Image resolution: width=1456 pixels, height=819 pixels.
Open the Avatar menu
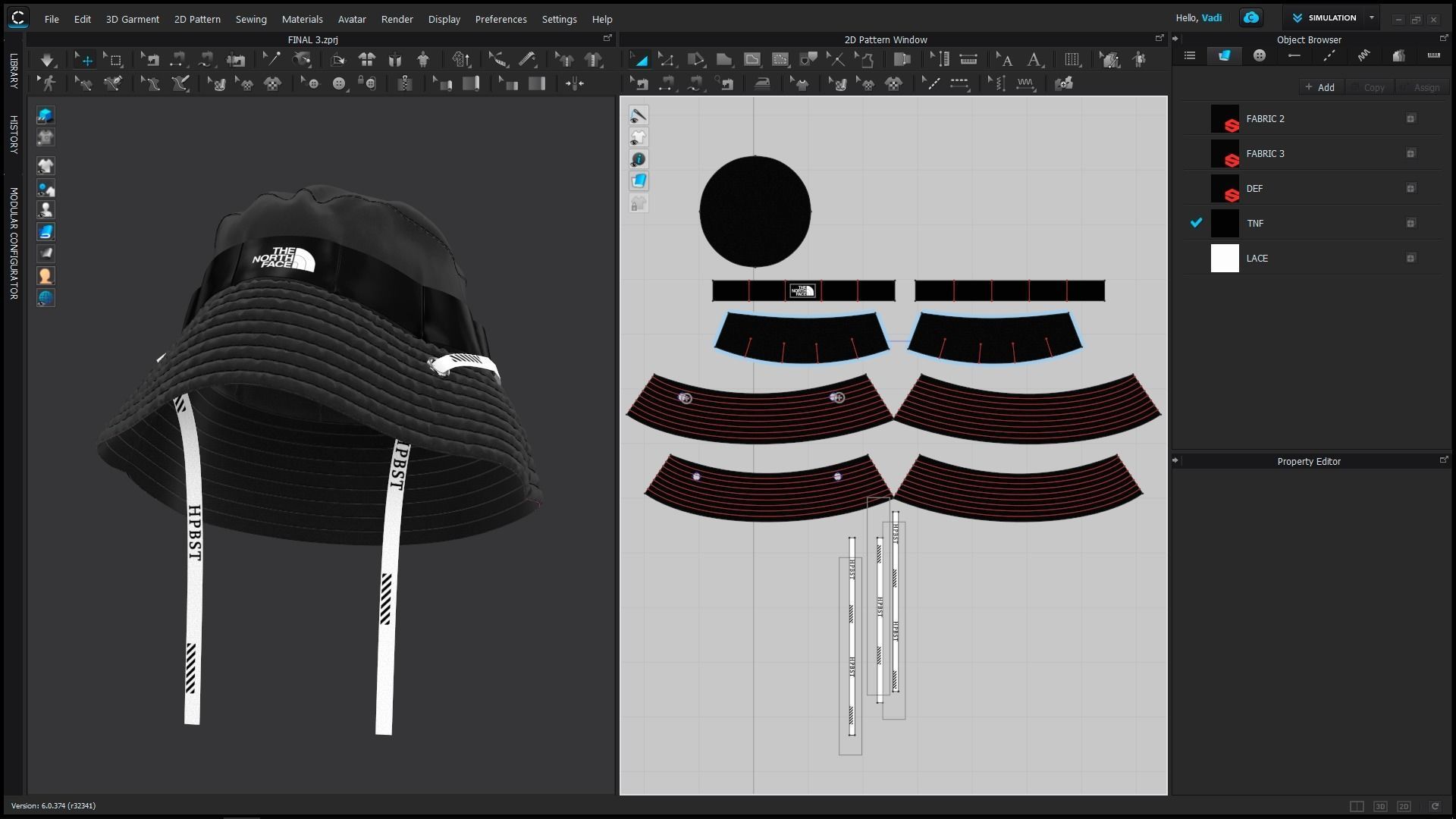click(x=352, y=19)
